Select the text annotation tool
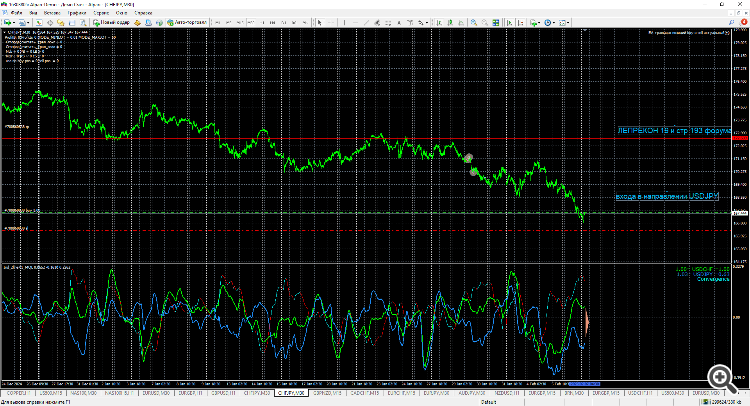The width and height of the screenshot is (750, 406). pyautogui.click(x=399, y=22)
